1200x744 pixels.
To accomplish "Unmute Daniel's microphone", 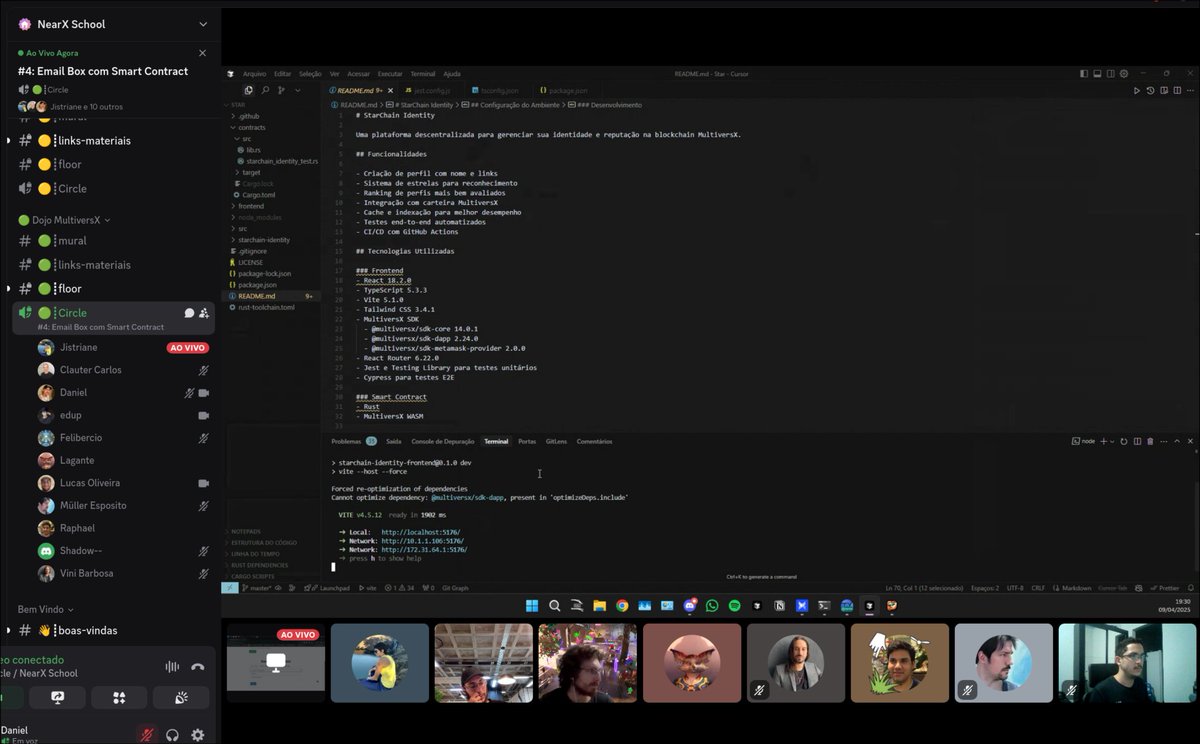I will click(147, 735).
